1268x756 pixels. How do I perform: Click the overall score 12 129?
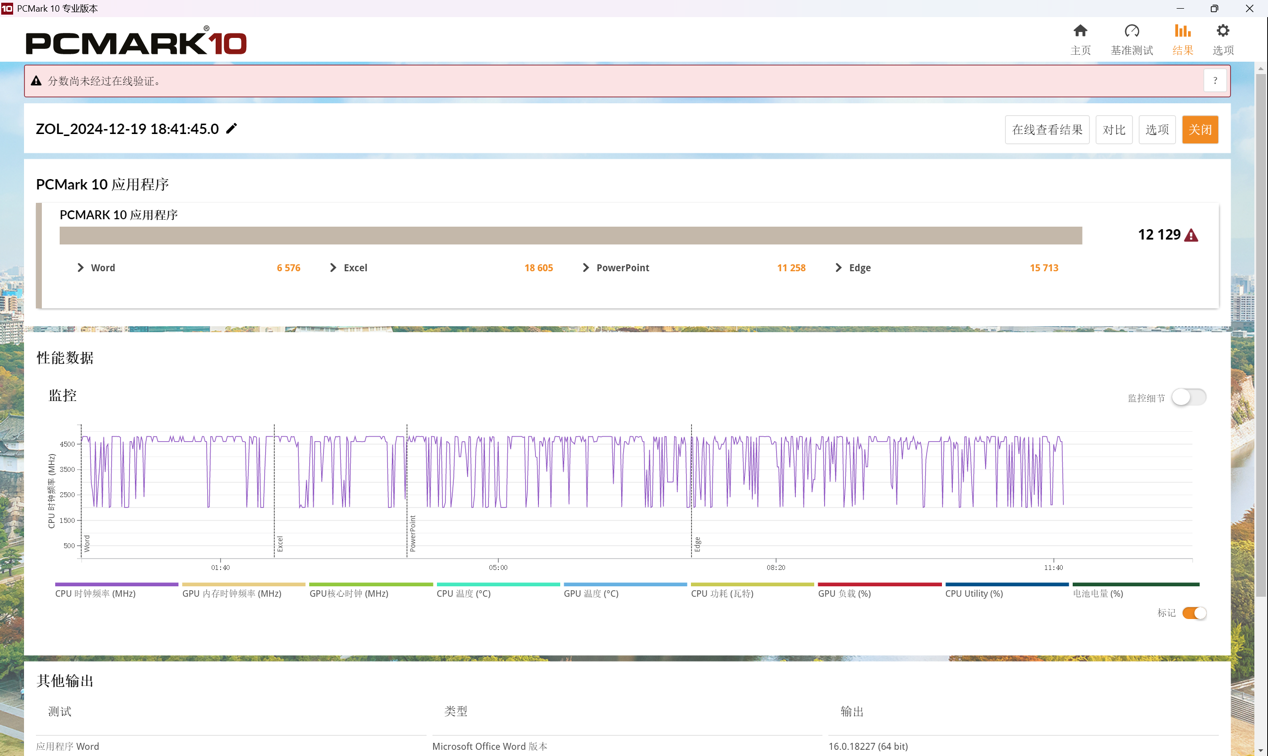tap(1159, 235)
